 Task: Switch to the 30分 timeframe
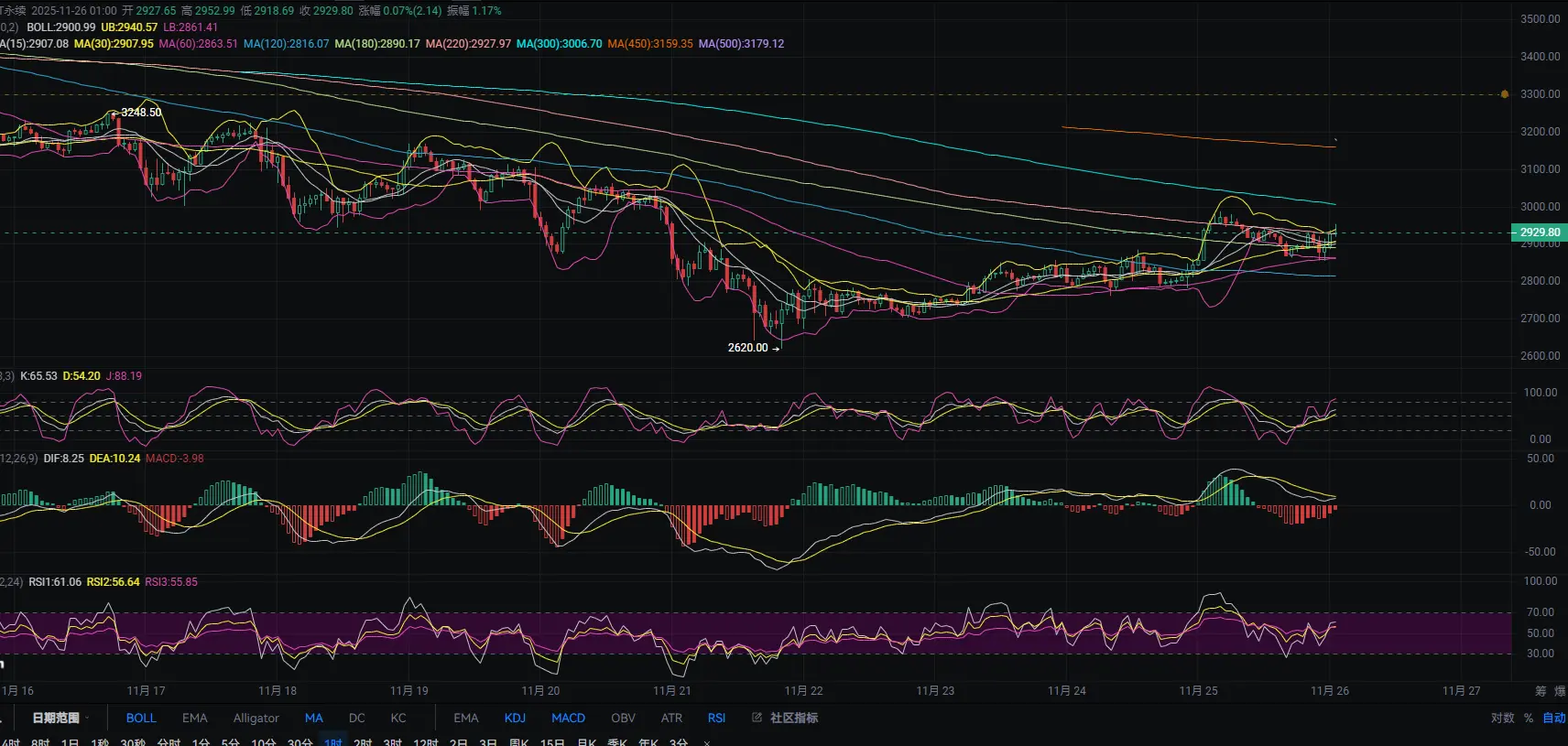[299, 742]
